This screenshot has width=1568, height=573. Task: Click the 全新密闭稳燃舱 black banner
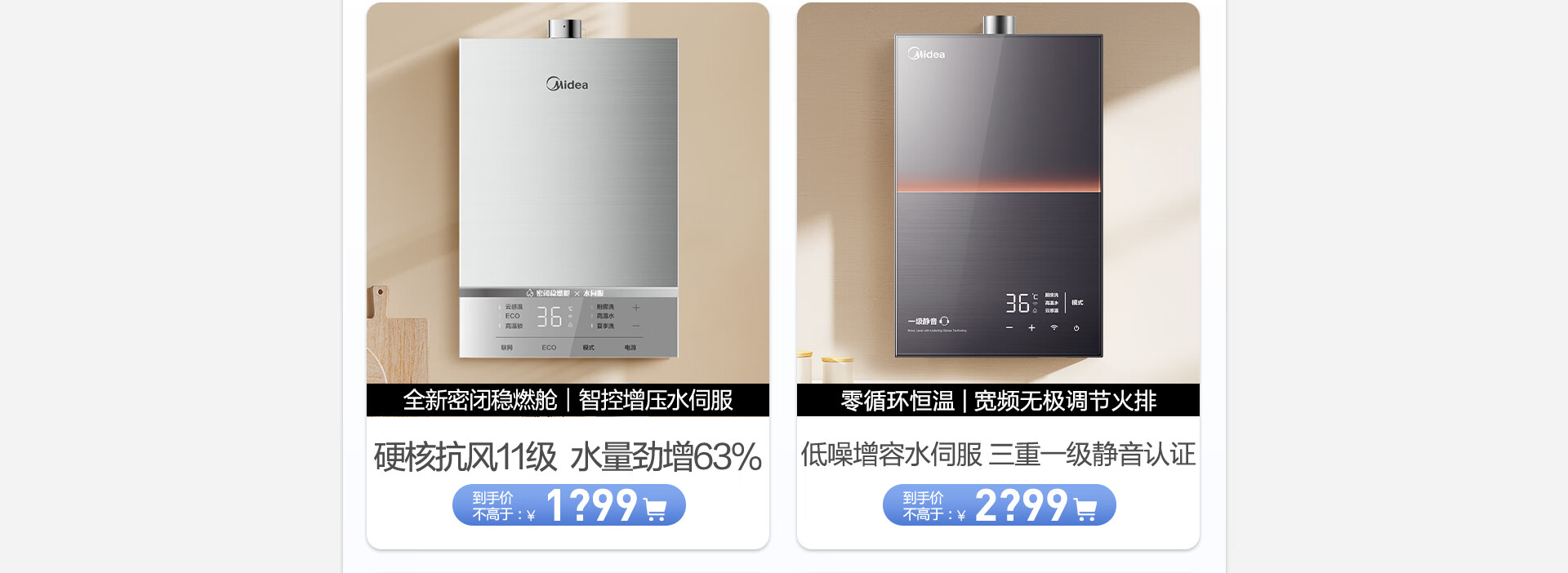[568, 400]
